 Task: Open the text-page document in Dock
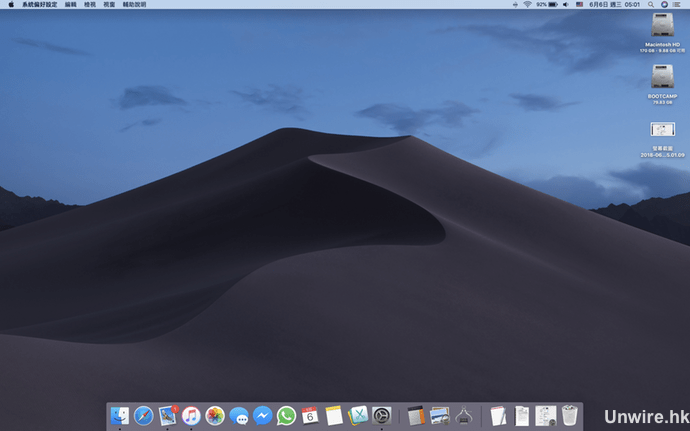[x=522, y=416]
